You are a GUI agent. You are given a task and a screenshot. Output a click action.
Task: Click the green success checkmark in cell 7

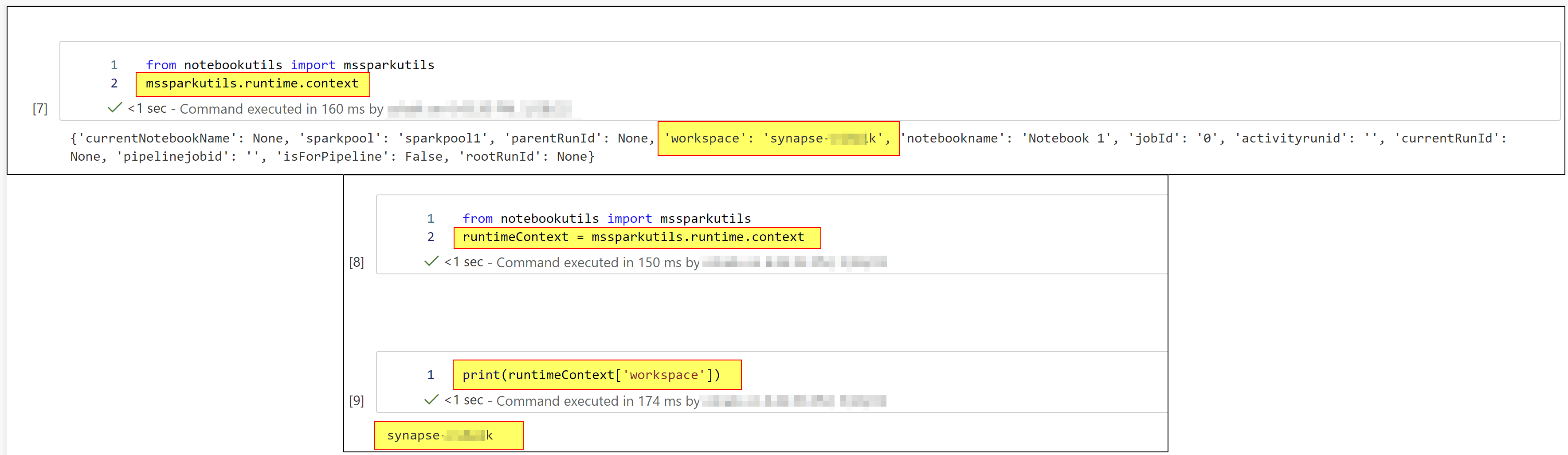pos(114,108)
